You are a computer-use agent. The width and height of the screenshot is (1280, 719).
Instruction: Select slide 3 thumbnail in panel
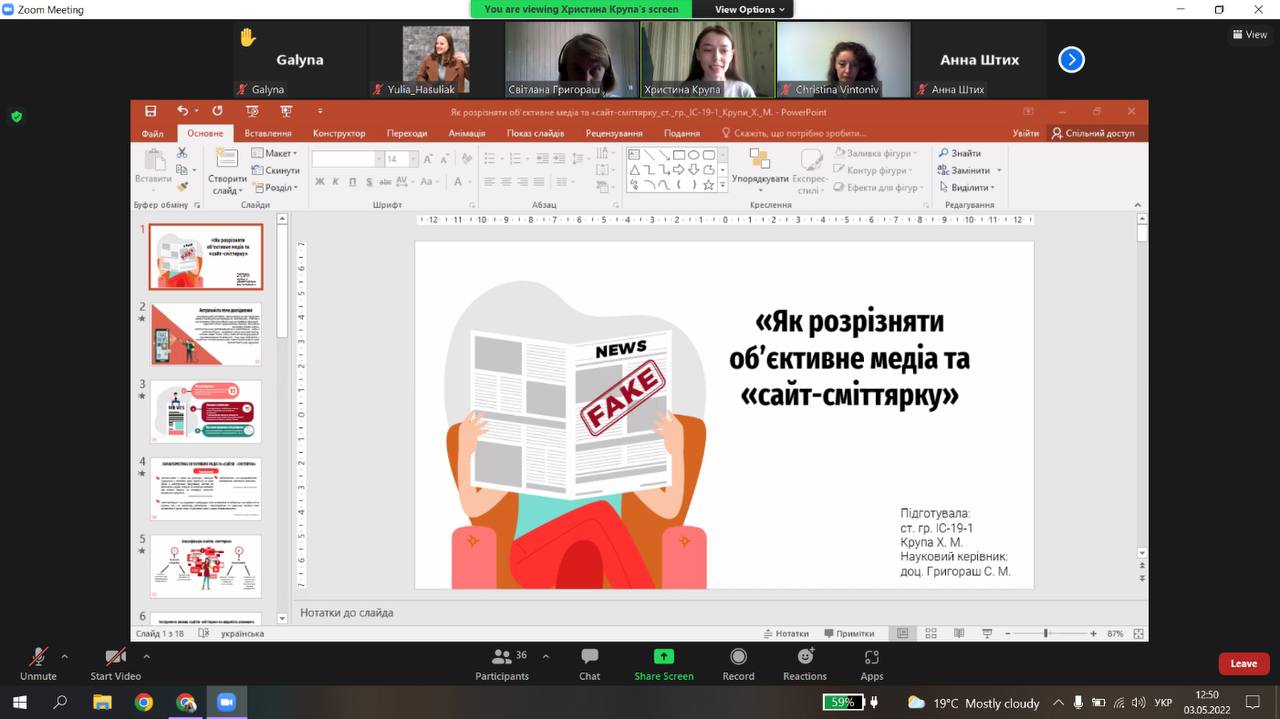pos(205,411)
